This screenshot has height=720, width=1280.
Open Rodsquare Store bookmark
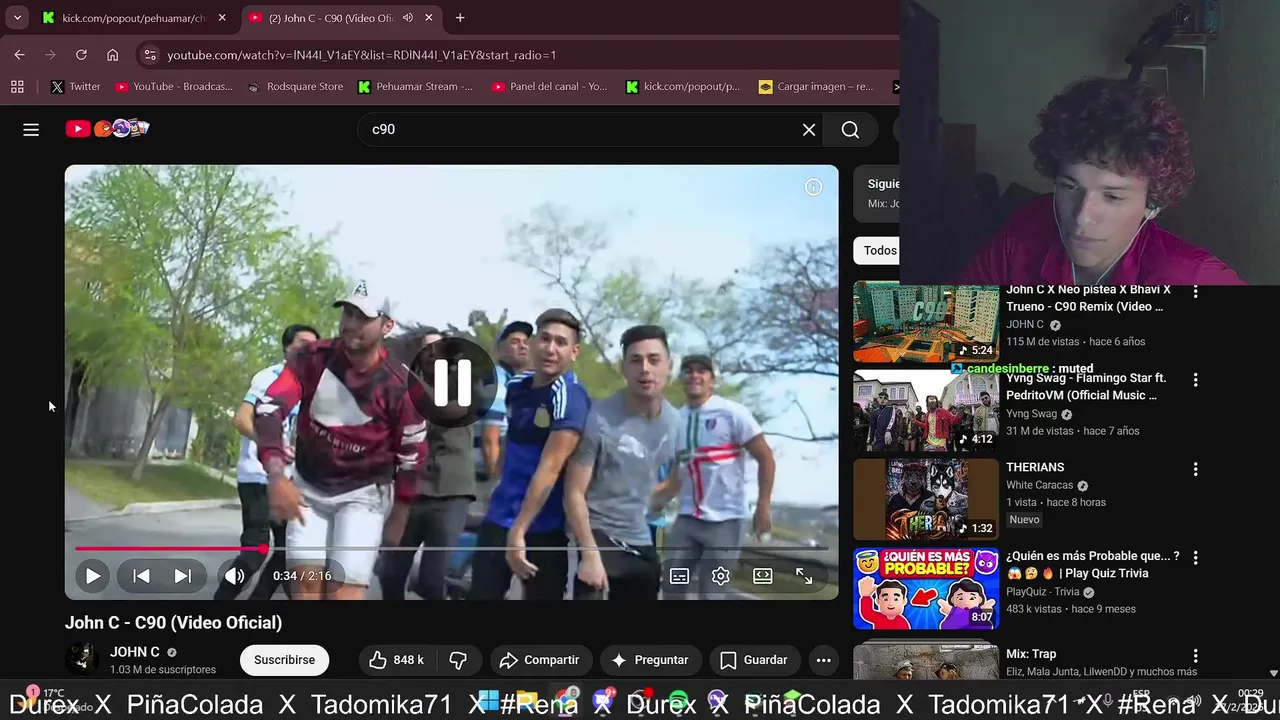pyautogui.click(x=295, y=87)
